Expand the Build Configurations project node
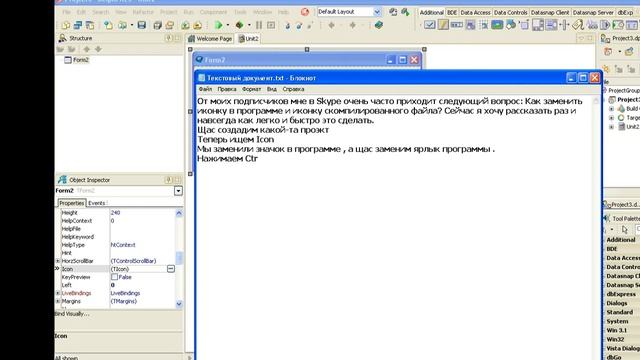This screenshot has height=360, width=640. tap(611, 109)
